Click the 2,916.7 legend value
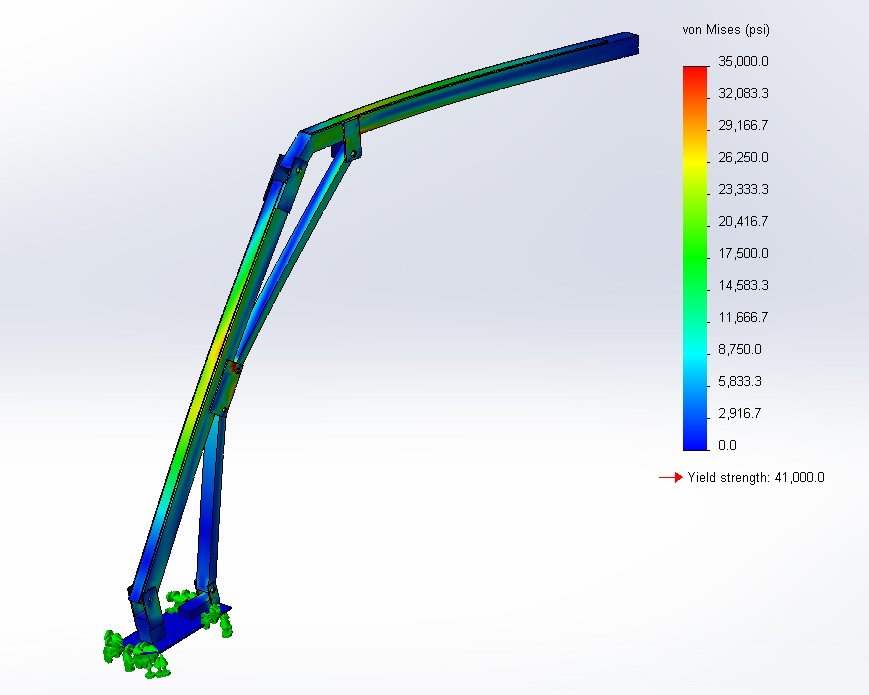 tap(740, 413)
